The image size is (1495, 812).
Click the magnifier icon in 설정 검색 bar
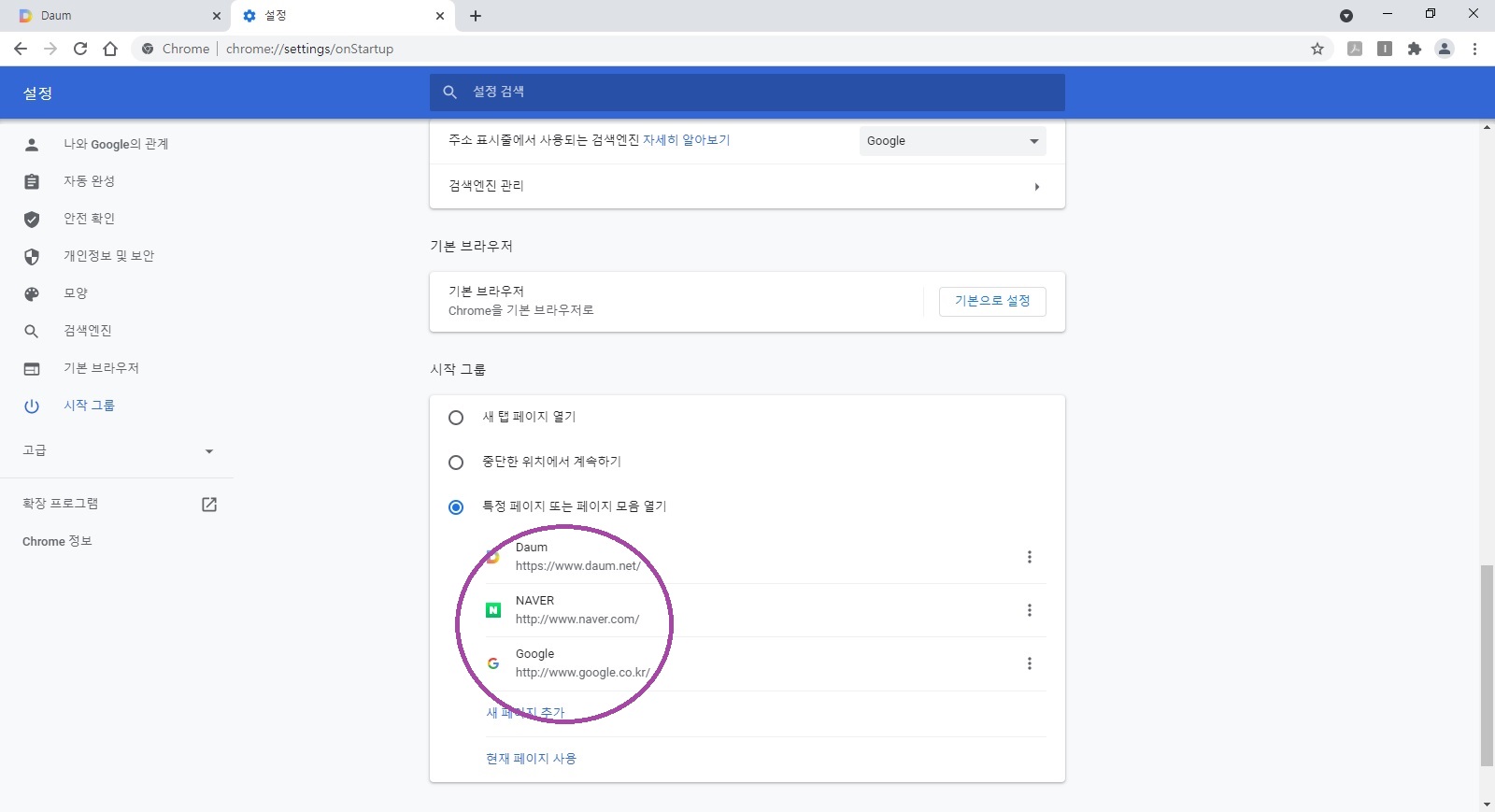pos(449,92)
